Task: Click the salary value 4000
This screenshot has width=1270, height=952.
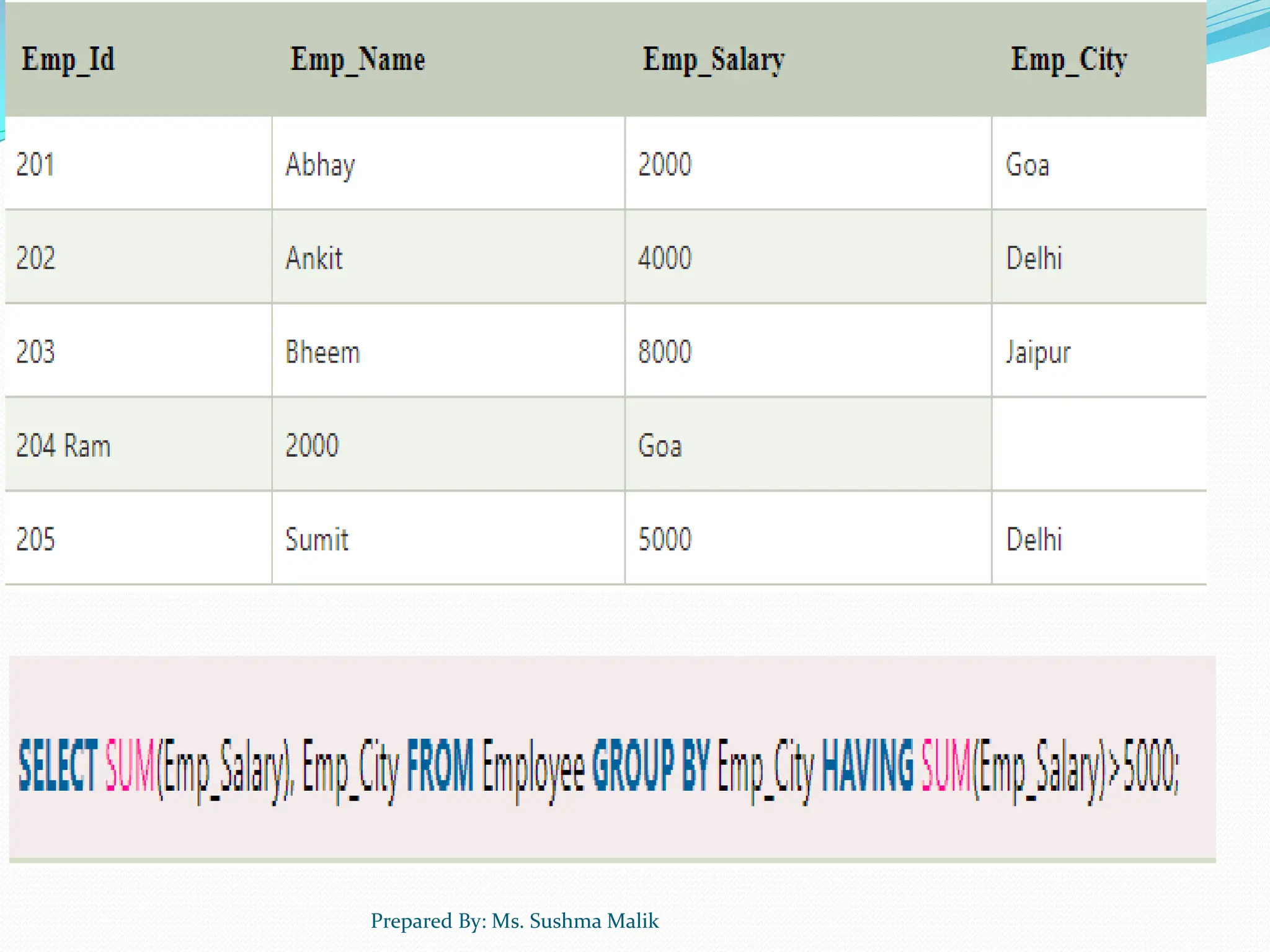Action: [x=665, y=258]
